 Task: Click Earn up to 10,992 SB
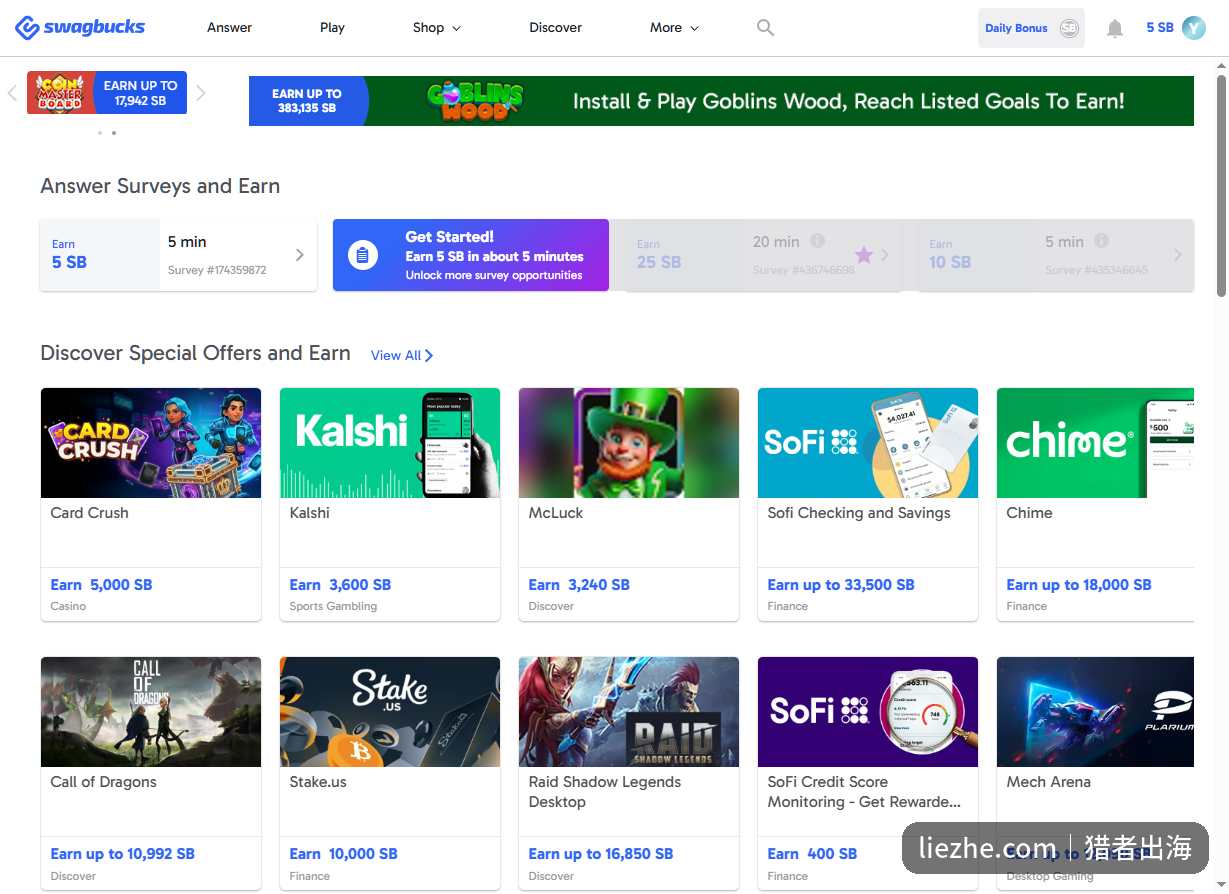tap(123, 854)
